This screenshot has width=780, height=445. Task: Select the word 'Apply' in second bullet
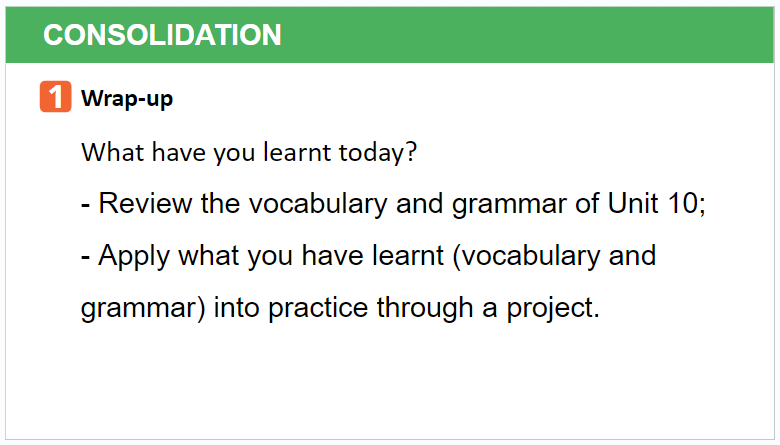pos(134,257)
